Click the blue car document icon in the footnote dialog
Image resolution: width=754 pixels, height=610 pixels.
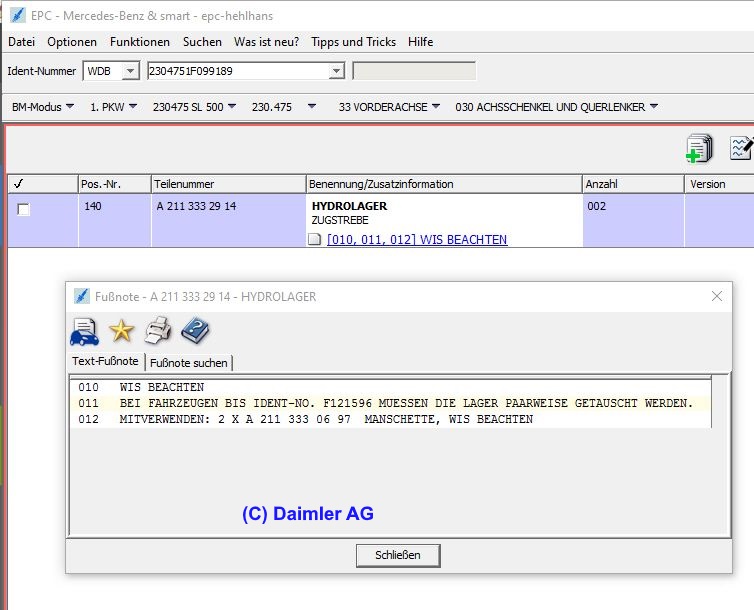point(85,332)
